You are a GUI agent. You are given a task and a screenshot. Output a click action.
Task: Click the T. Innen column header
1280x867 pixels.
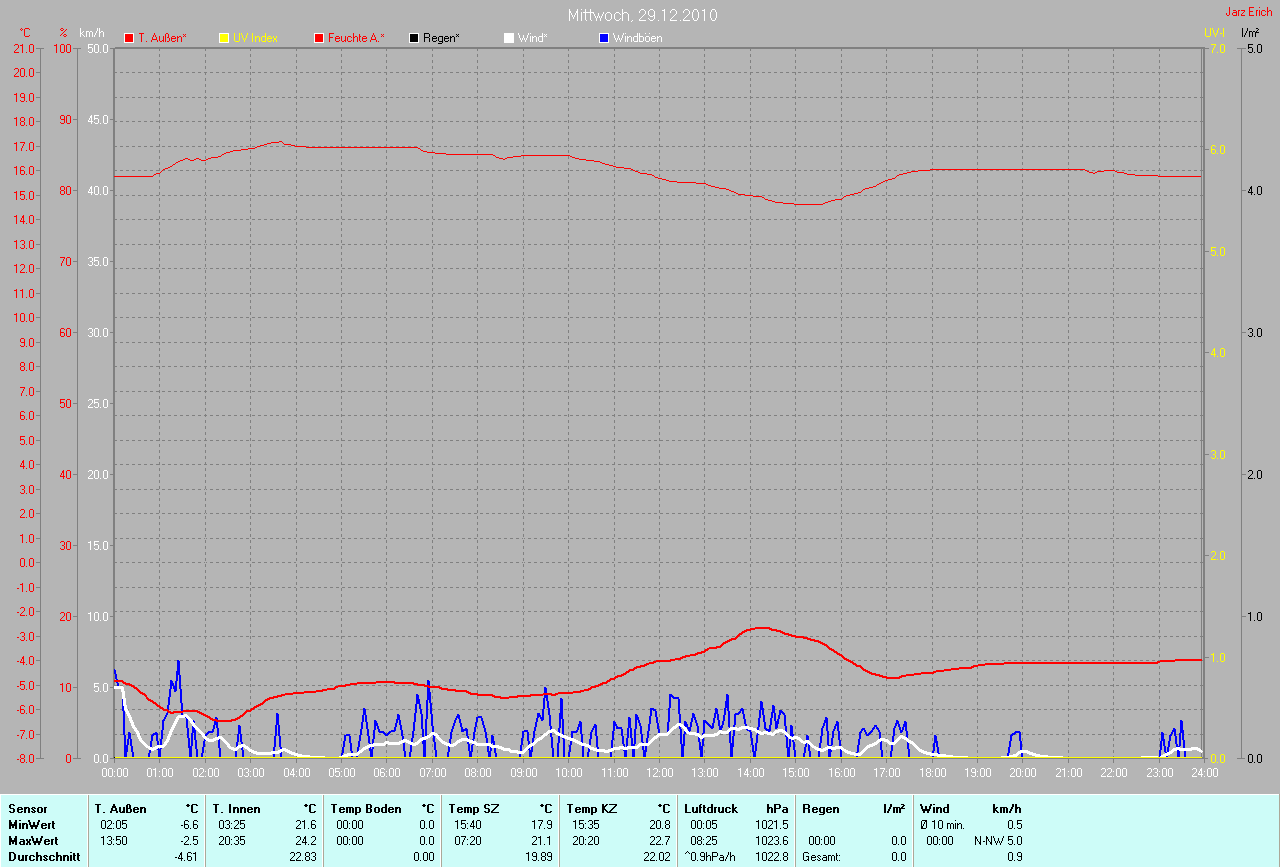pyautogui.click(x=237, y=809)
